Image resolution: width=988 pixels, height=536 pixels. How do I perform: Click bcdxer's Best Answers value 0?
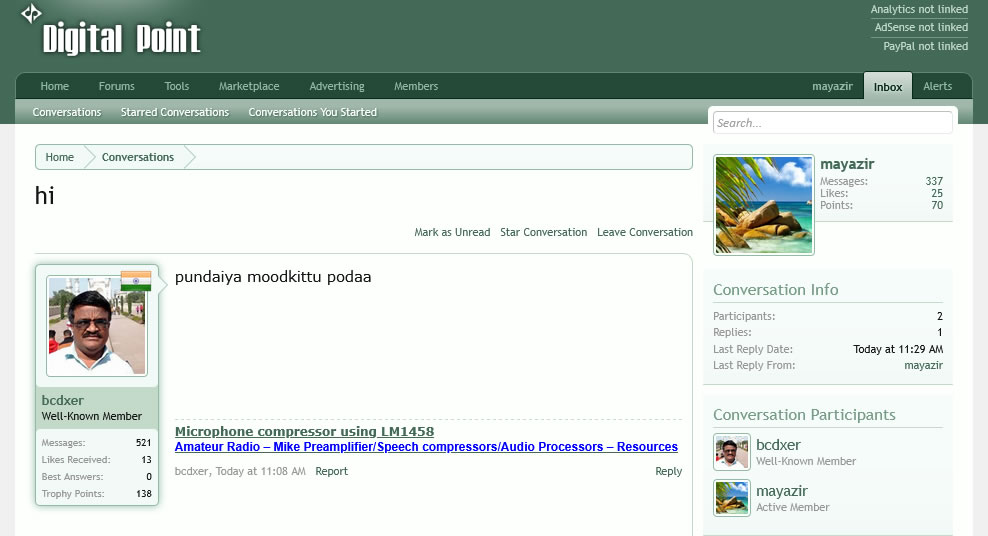[149, 477]
